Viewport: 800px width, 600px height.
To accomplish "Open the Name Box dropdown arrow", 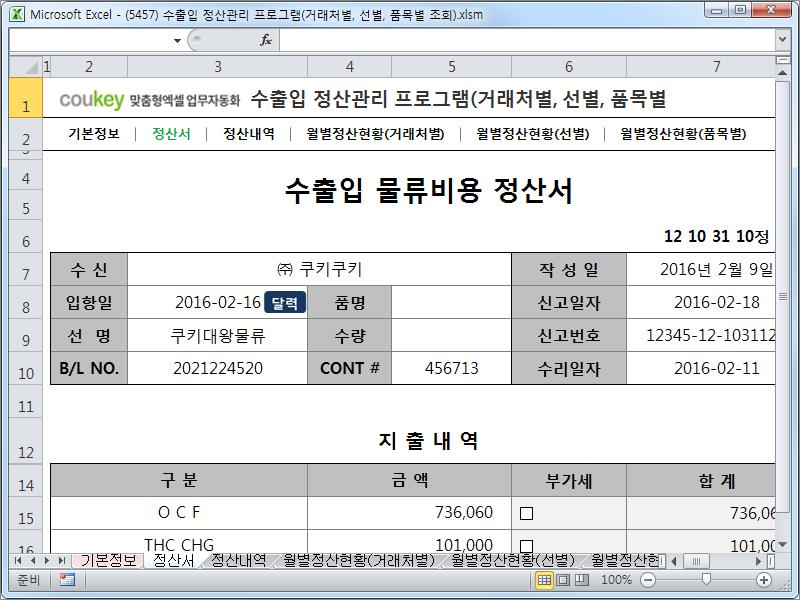I will (177, 40).
